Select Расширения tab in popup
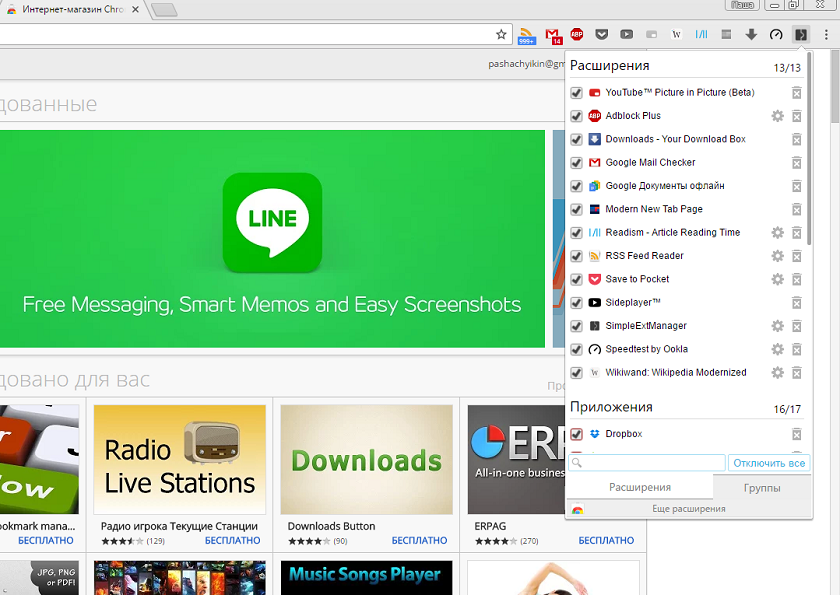840x595 pixels. 640,487
